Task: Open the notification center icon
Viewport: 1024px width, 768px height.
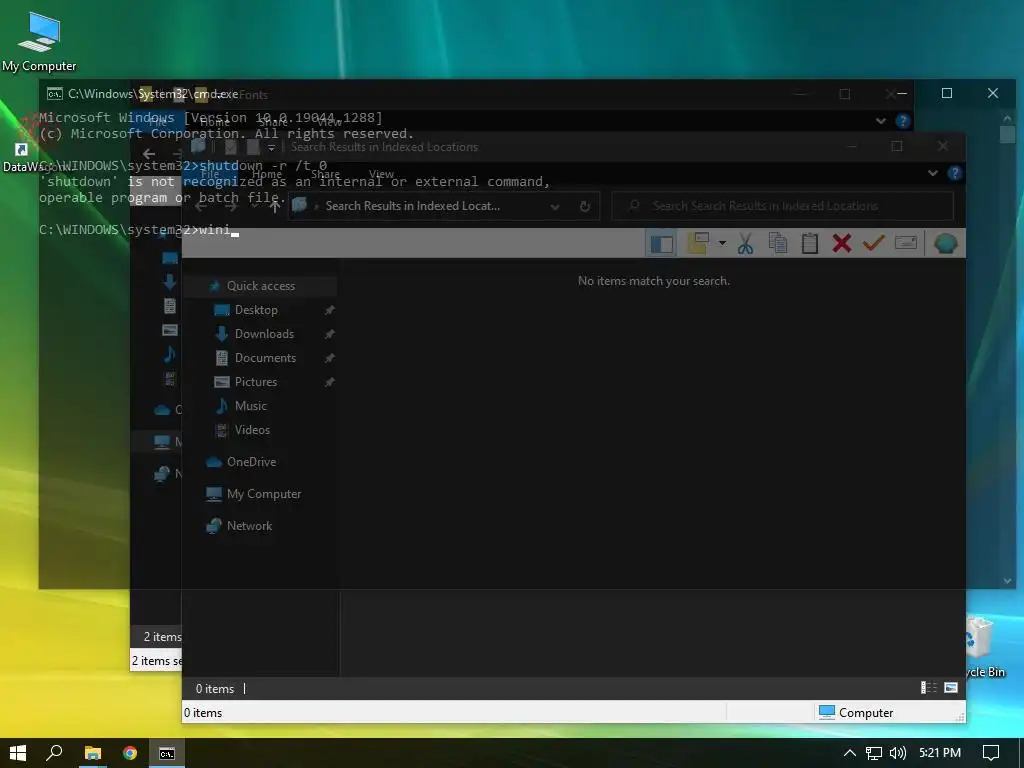Action: 991,753
